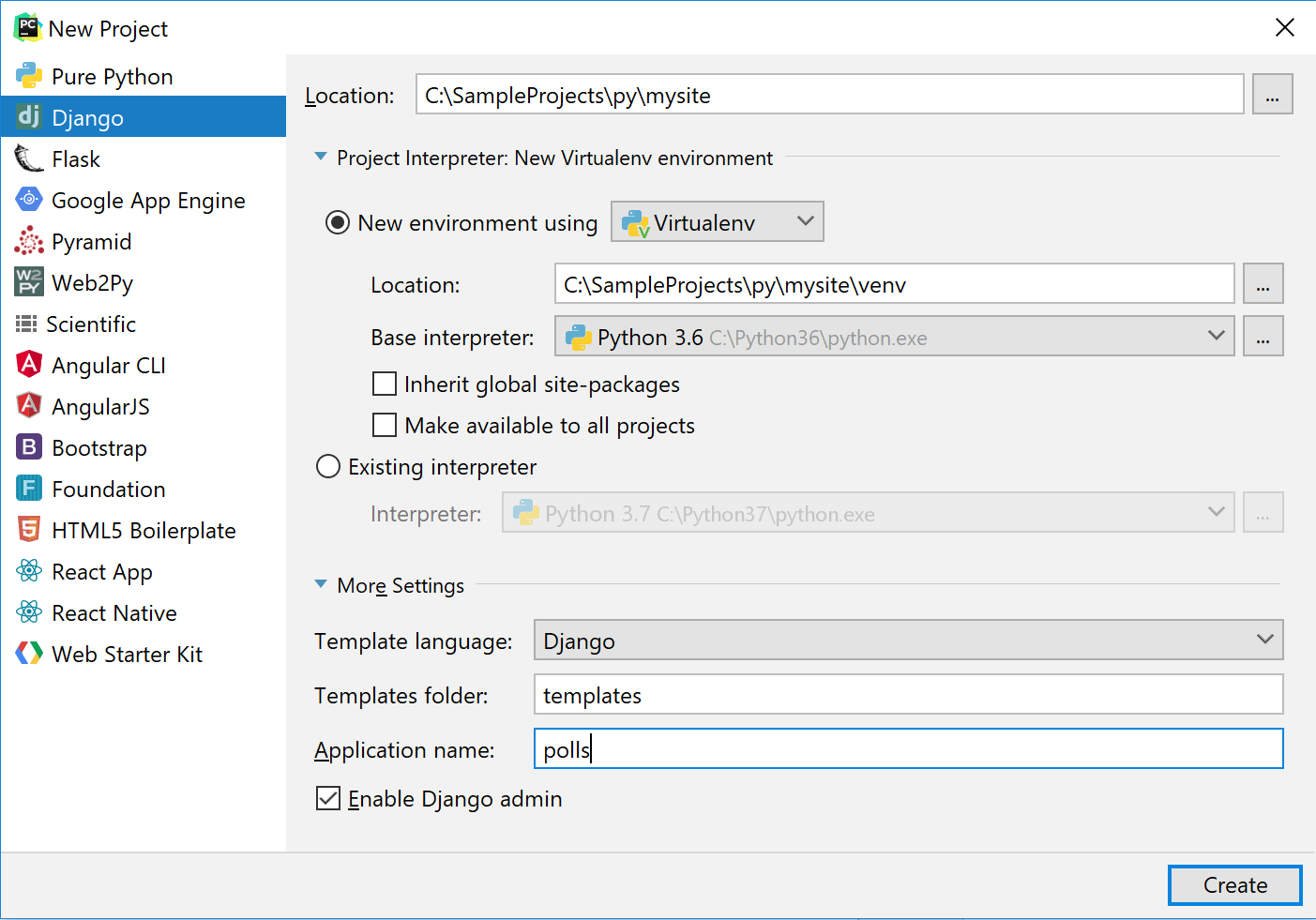Click the AngularJS shield icon
The image size is (1316, 920).
pos(29,405)
